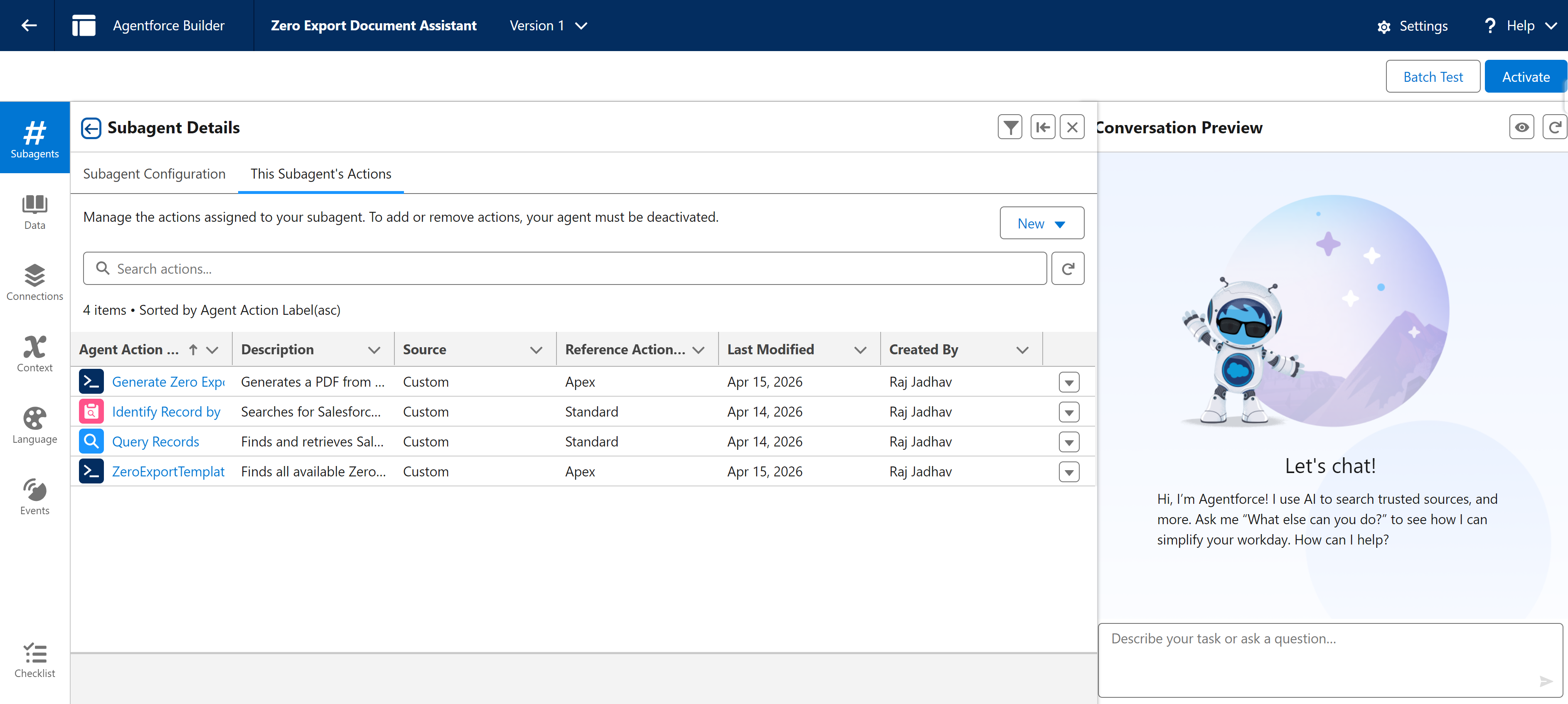The height and width of the screenshot is (704, 1568).
Task: Toggle the Conversation Preview eye icon
Action: pos(1521,127)
